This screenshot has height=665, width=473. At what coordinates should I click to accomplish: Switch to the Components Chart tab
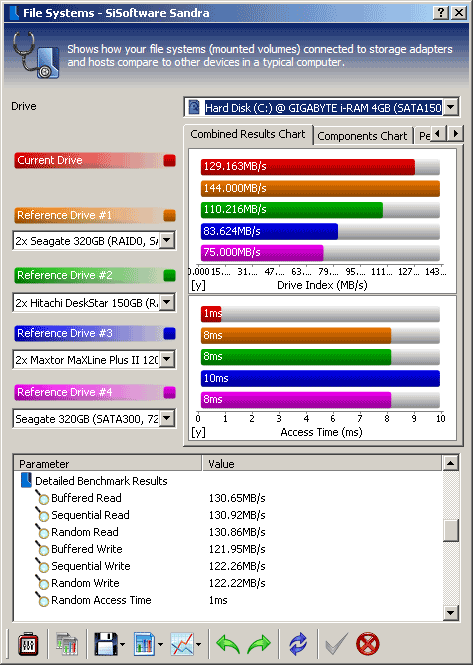(362, 136)
